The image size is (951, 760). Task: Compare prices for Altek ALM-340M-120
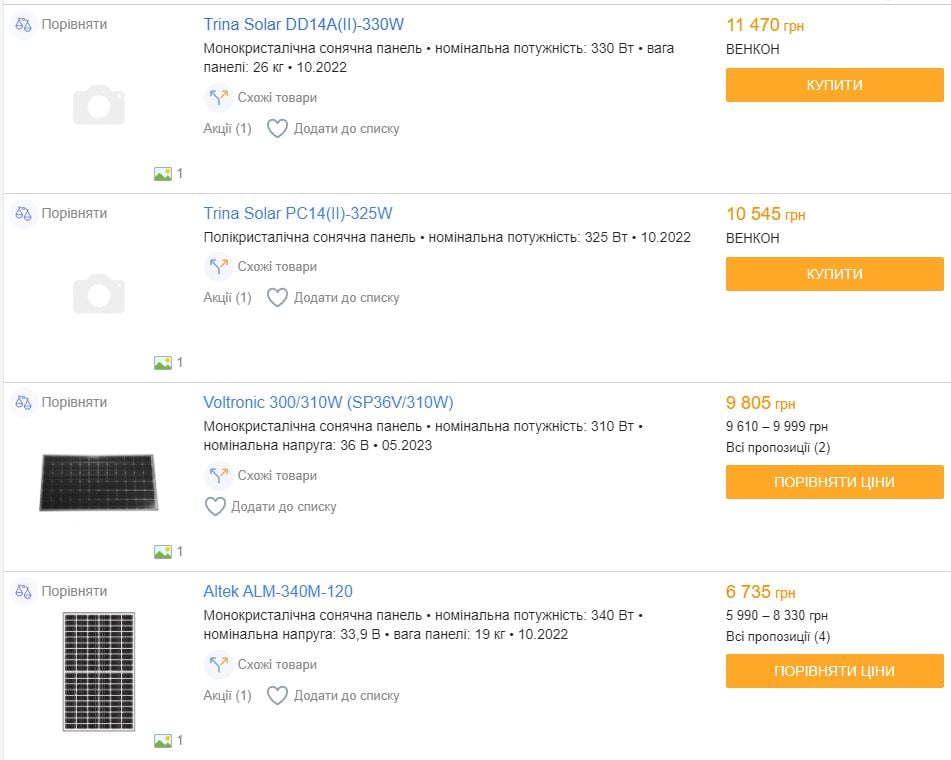(x=834, y=671)
